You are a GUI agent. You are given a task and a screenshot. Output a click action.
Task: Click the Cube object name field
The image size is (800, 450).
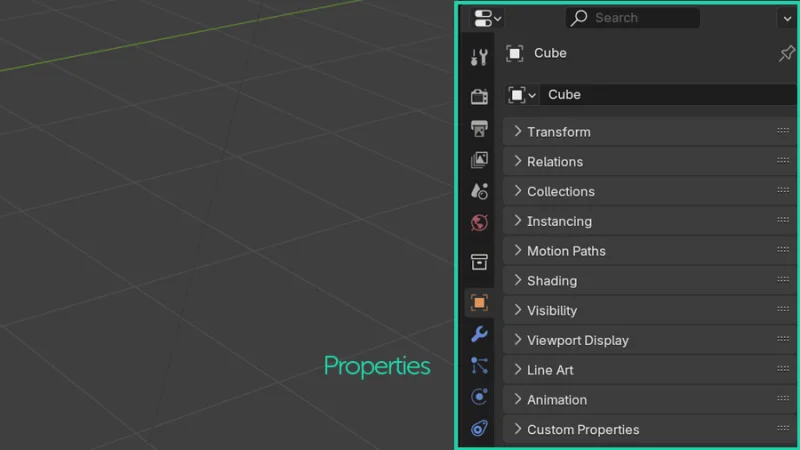pyautogui.click(x=668, y=95)
